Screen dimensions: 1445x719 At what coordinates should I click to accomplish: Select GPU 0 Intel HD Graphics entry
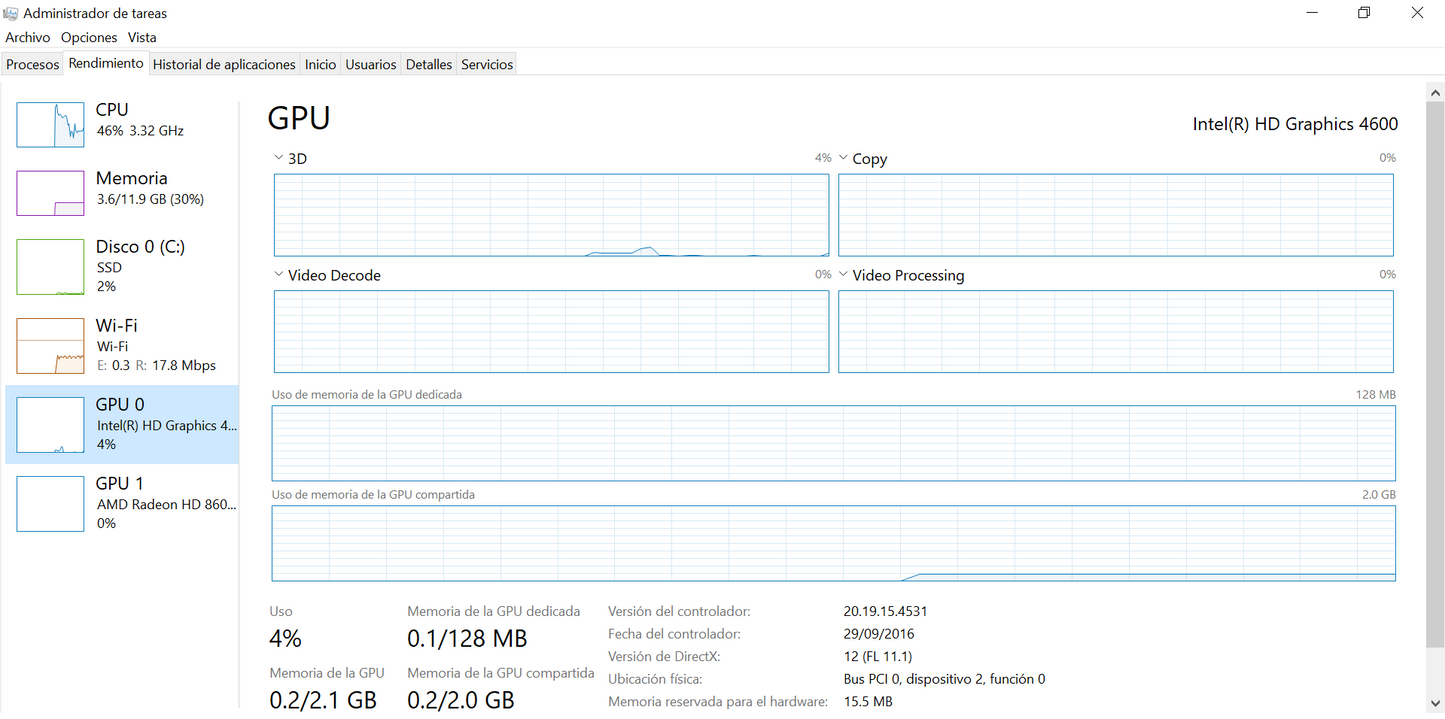[122, 424]
